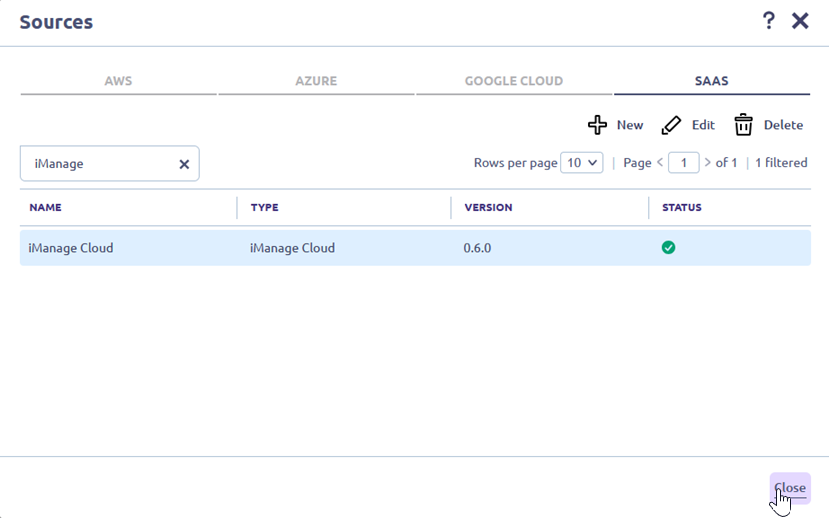Click the page number input field
The image size is (829, 518).
tap(684, 163)
